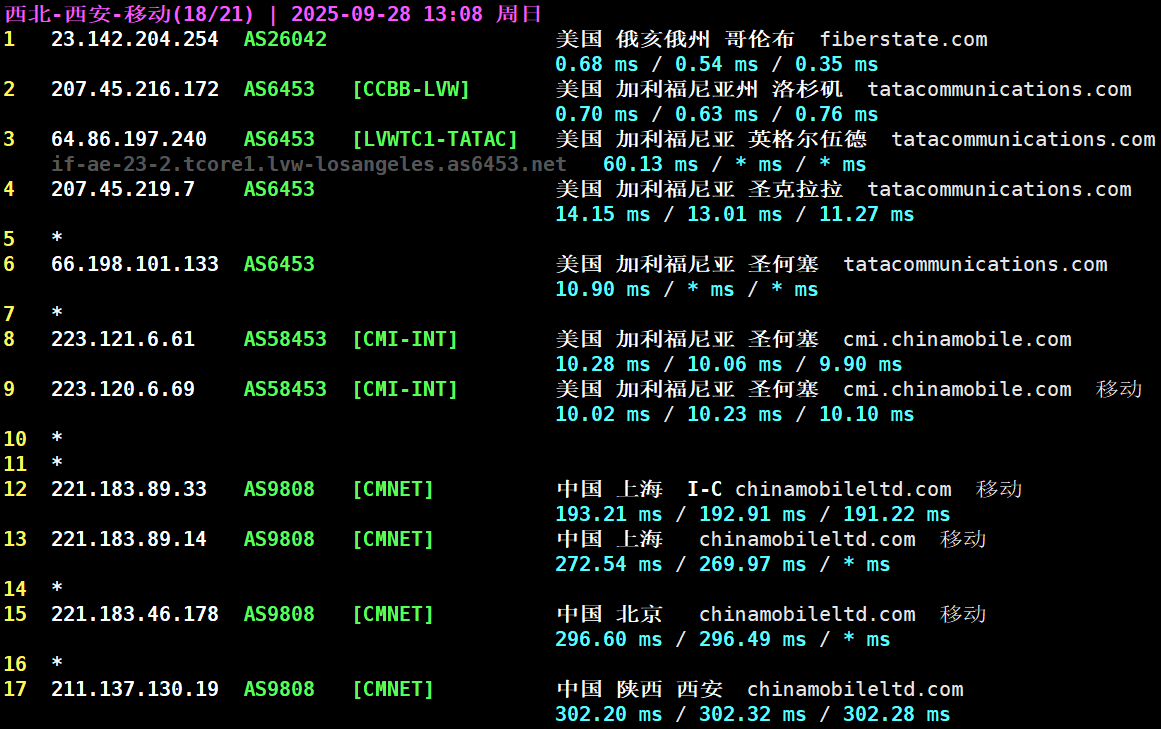Click the IP address 223.120.6.69

122,389
